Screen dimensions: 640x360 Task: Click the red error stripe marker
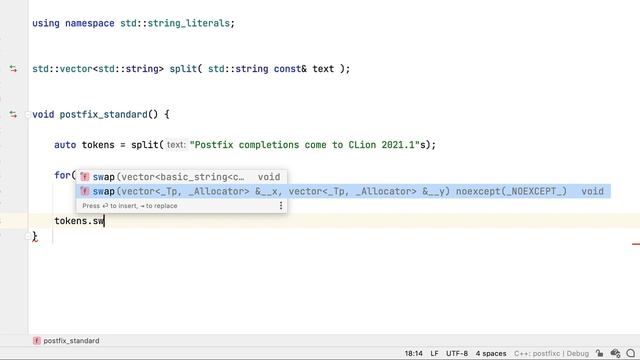pos(636,244)
